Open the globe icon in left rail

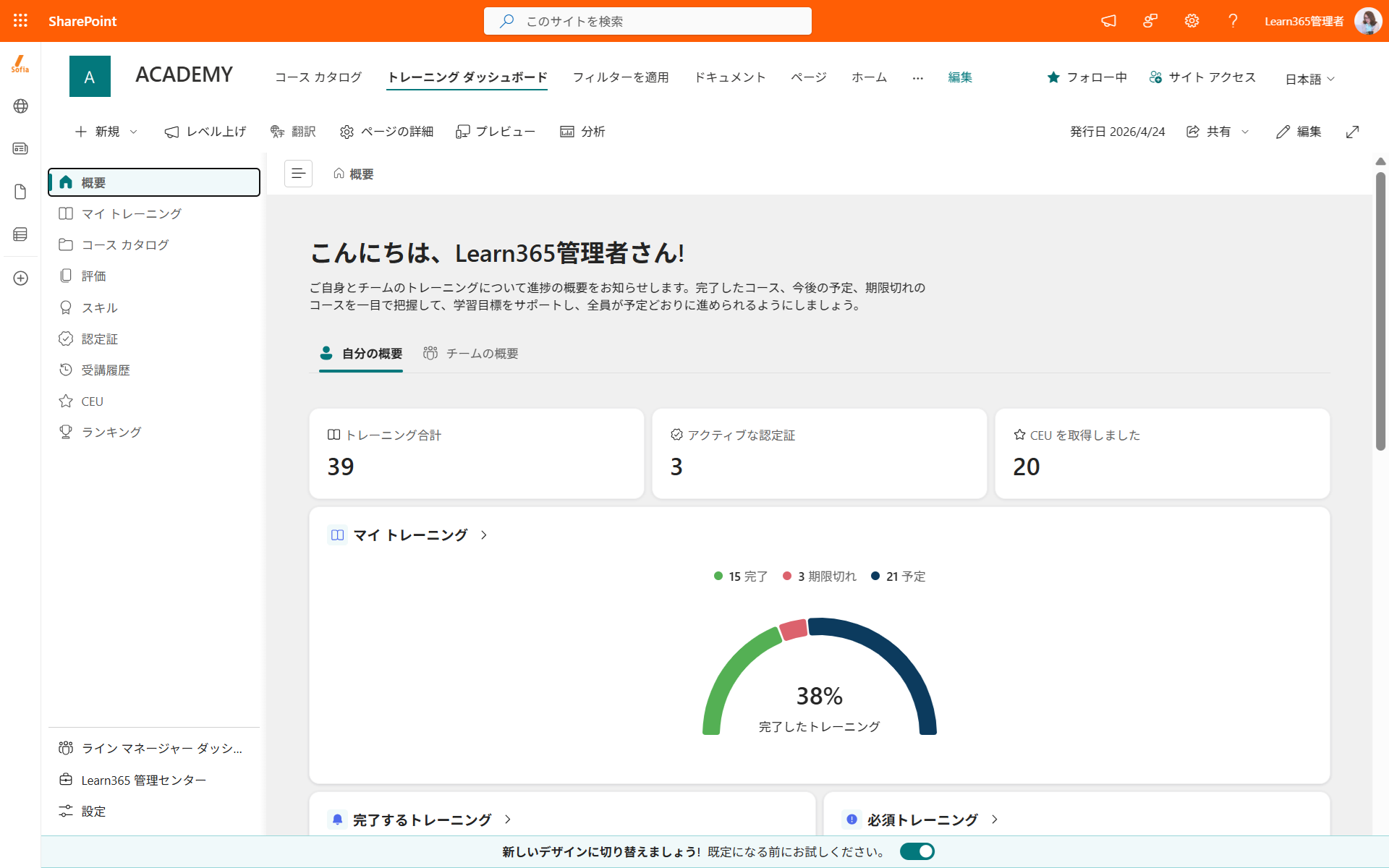(20, 106)
